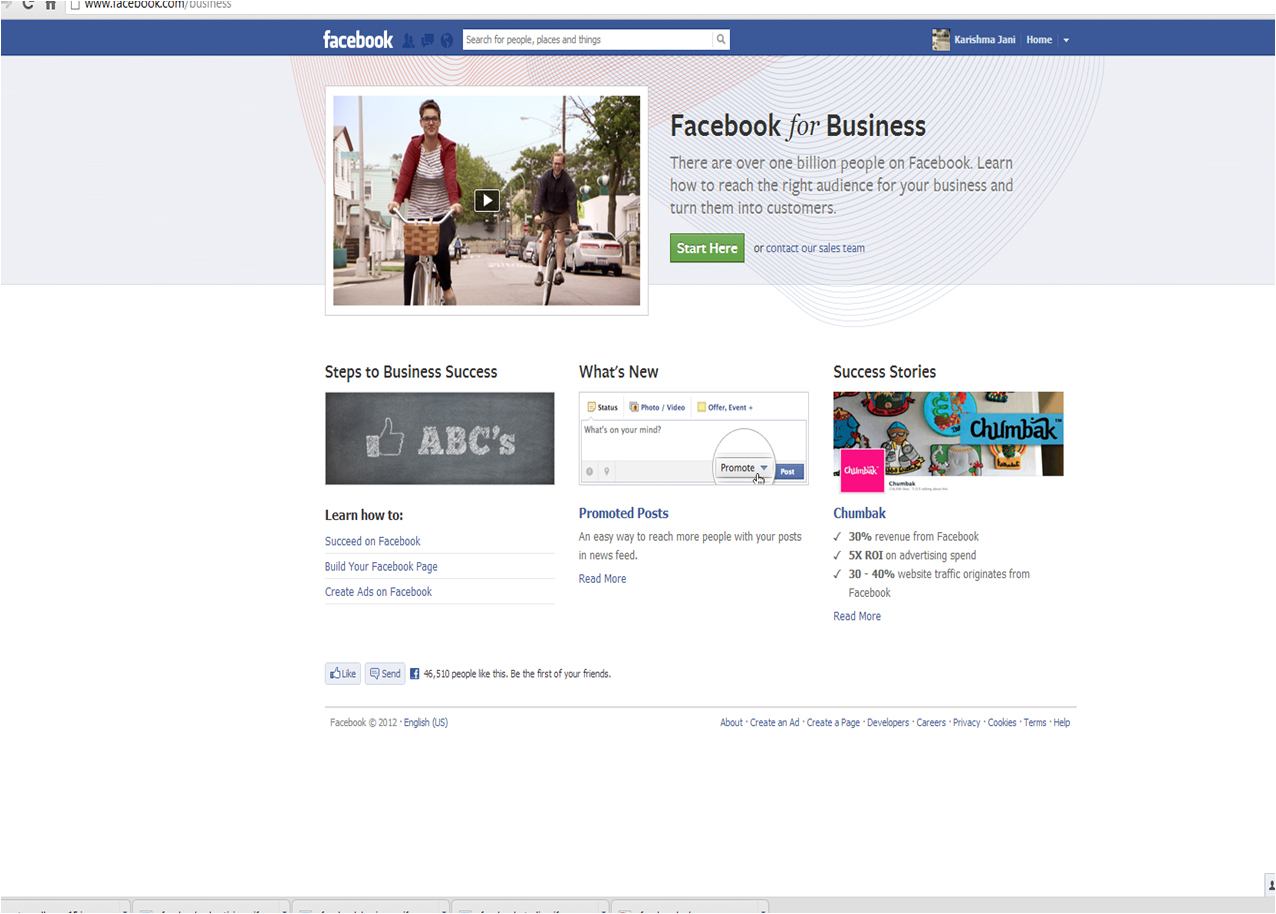Image resolution: width=1276 pixels, height=914 pixels.
Task: Open the friend requests icon
Action: pos(408,40)
